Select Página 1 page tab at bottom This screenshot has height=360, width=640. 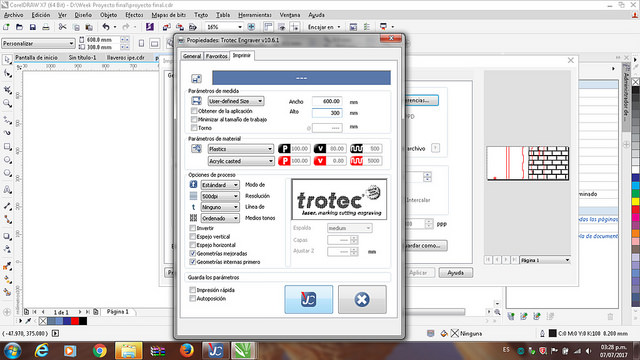118,312
